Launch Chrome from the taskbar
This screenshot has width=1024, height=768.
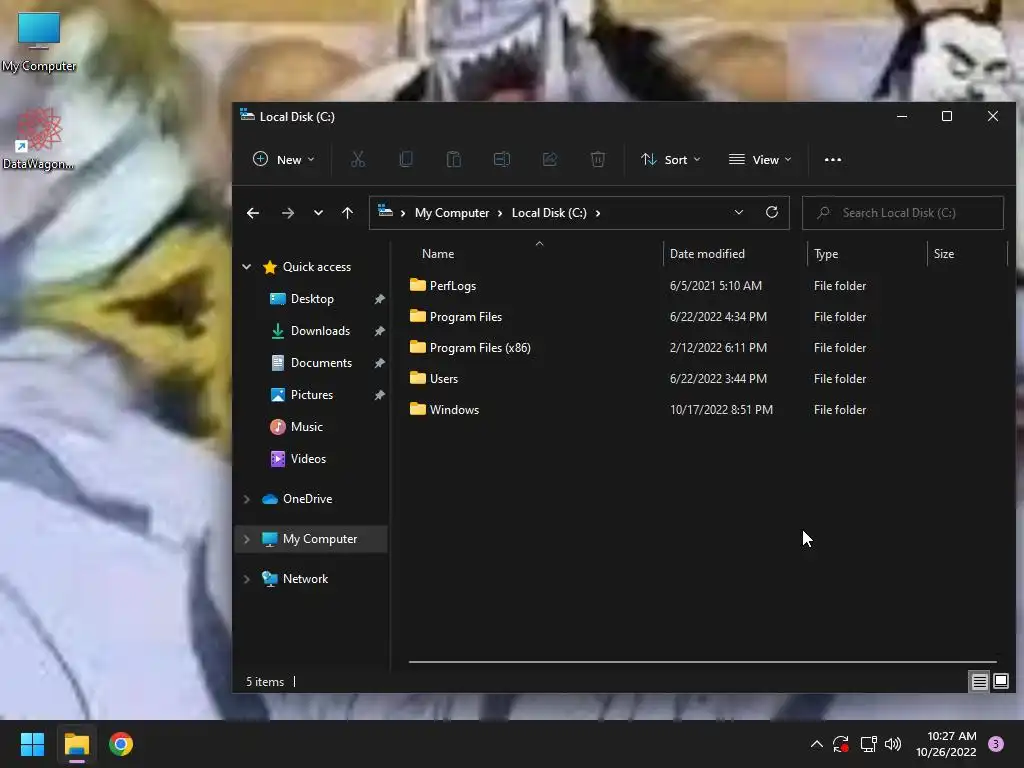tap(121, 744)
